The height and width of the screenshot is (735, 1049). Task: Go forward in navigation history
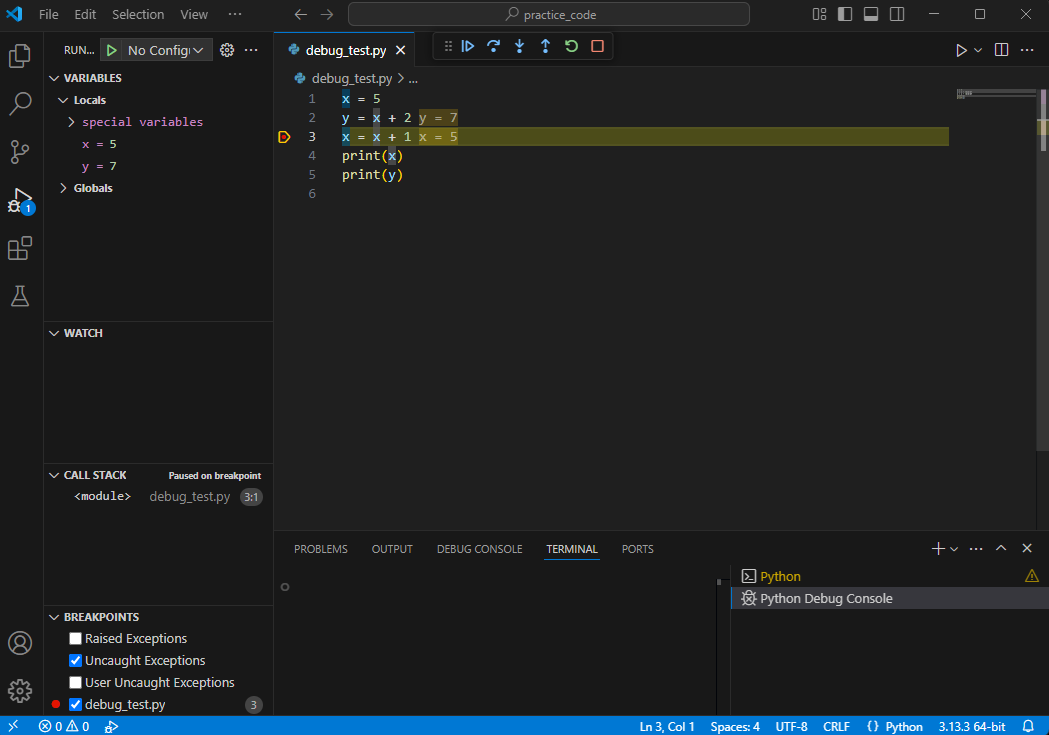326,14
